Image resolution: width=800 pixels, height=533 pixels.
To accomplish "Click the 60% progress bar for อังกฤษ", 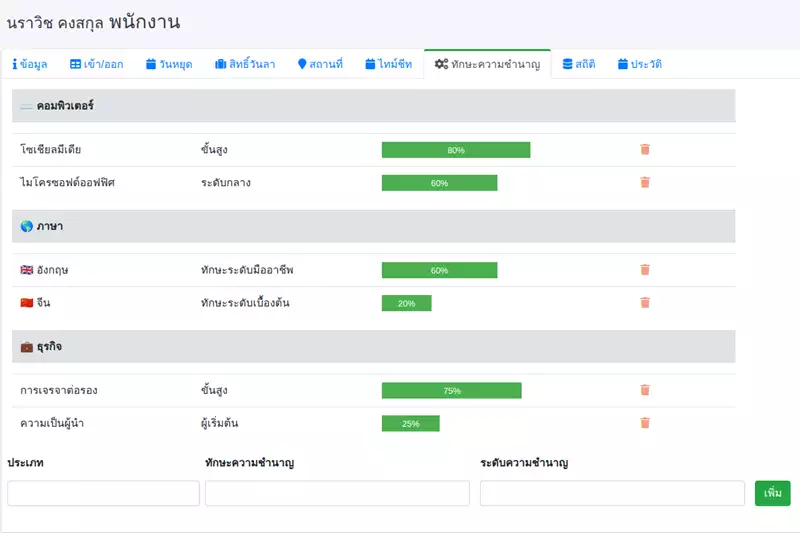I will 439,270.
